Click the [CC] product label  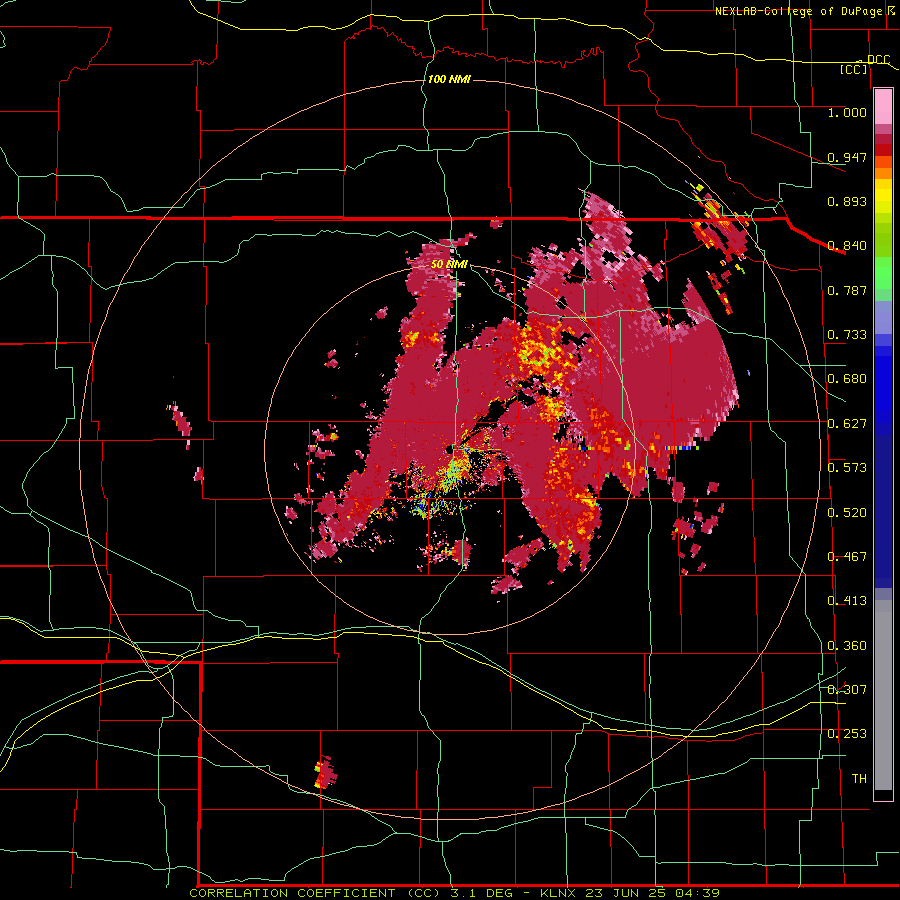pos(854,69)
